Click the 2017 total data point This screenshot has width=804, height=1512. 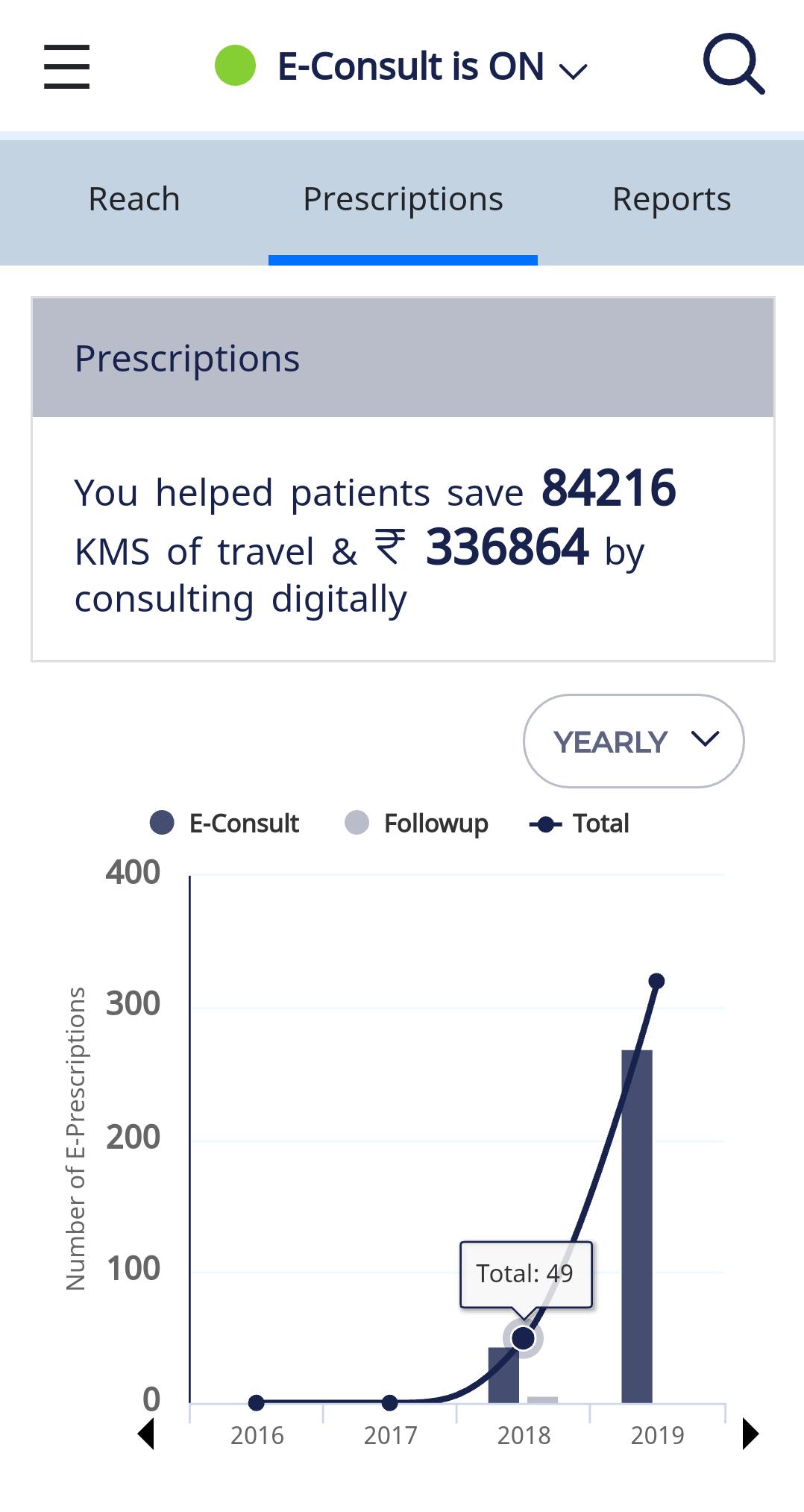[389, 1403]
